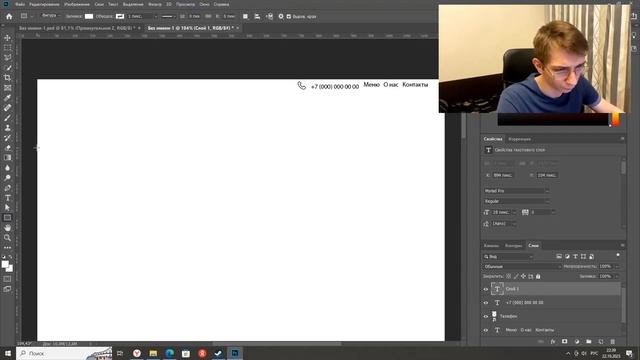The height and width of the screenshot is (360, 640).
Task: Toggle lock all button for layer
Action: click(x=538, y=276)
